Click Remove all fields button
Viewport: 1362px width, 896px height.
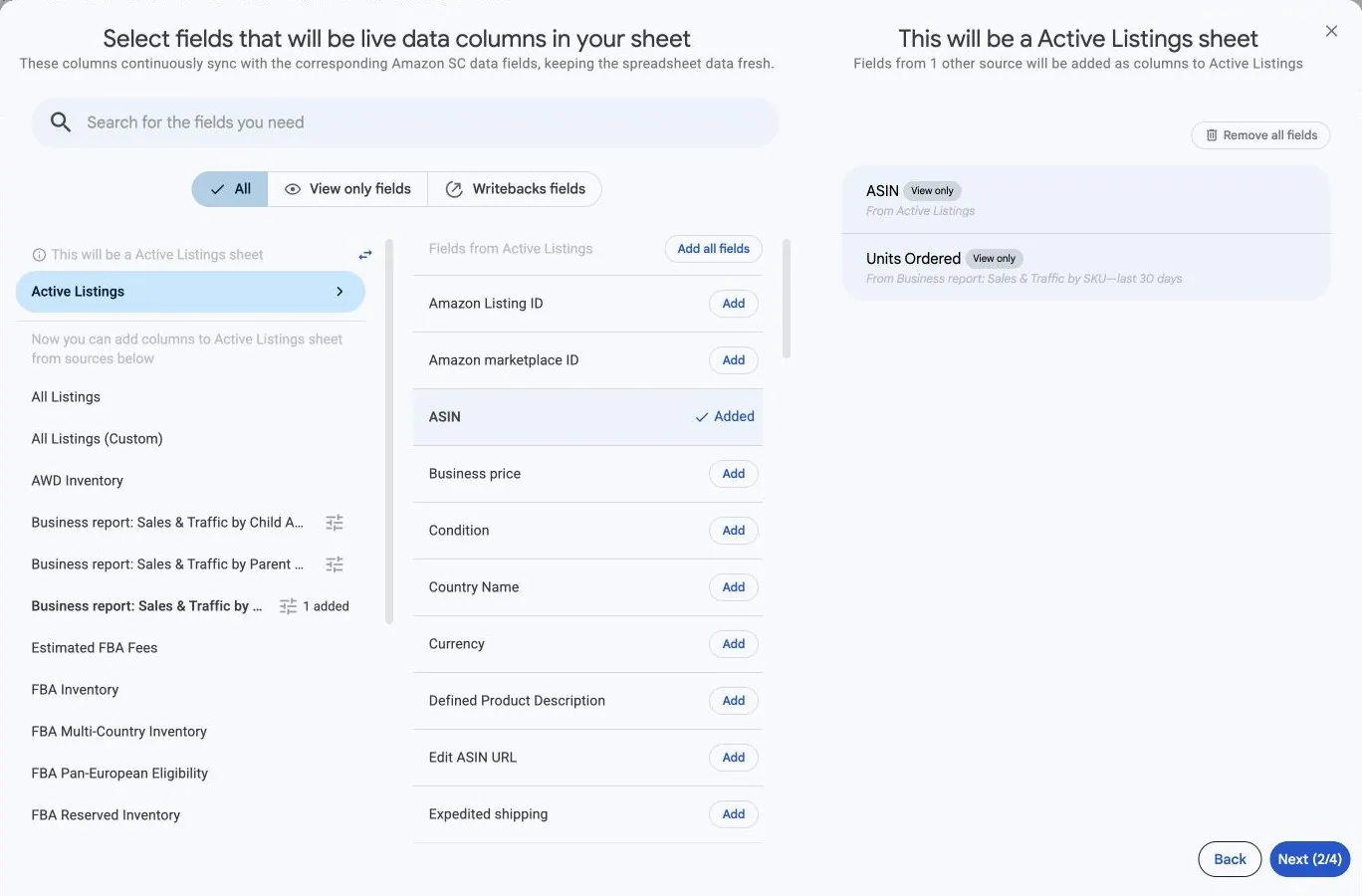tap(1260, 135)
